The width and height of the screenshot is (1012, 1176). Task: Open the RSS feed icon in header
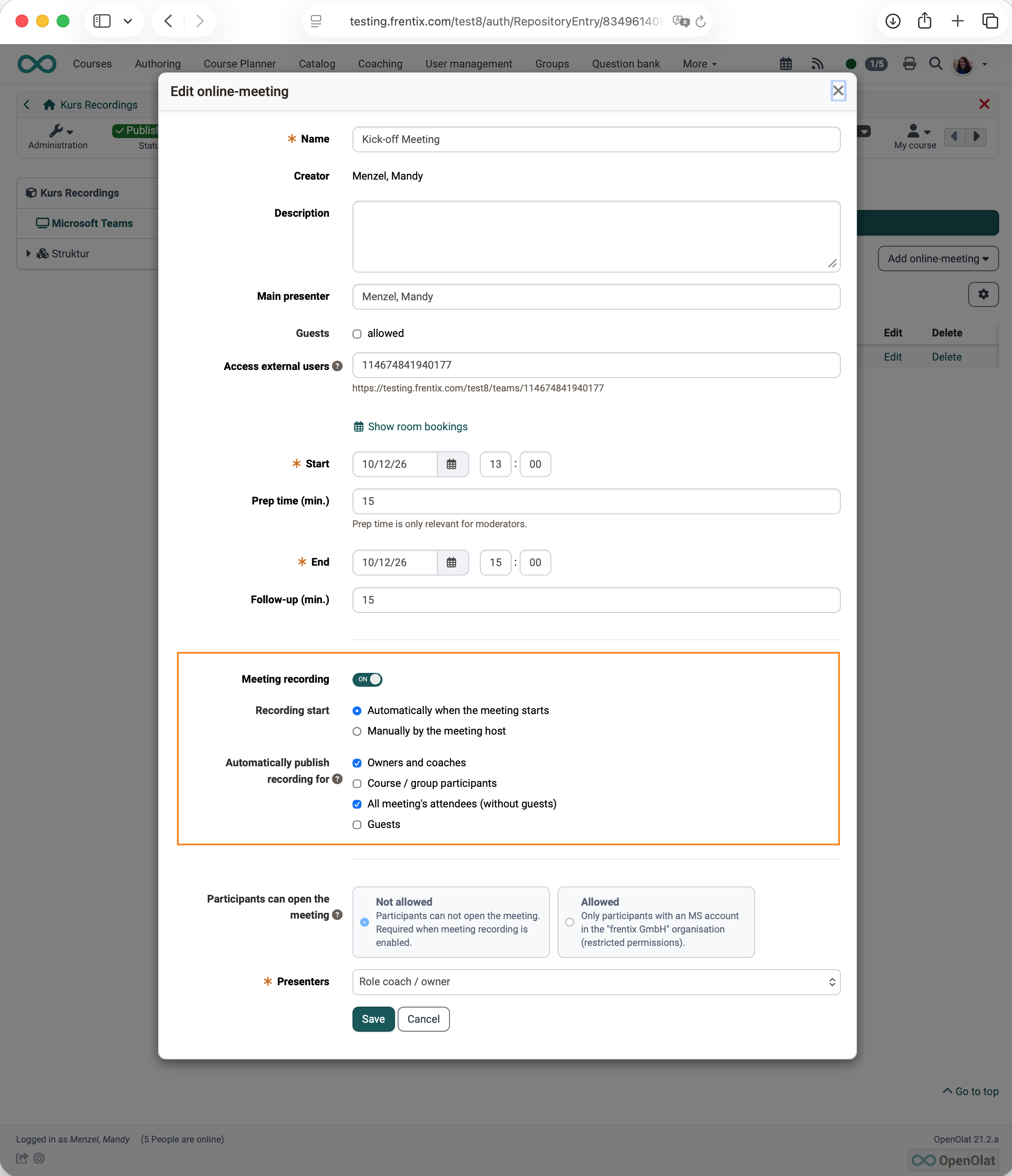point(817,63)
